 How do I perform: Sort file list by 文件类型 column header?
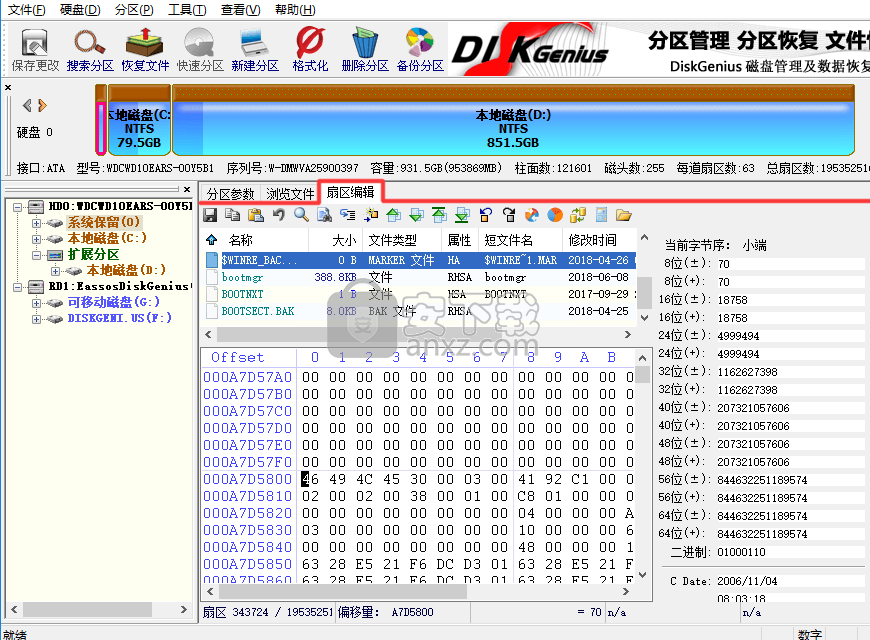pos(402,240)
